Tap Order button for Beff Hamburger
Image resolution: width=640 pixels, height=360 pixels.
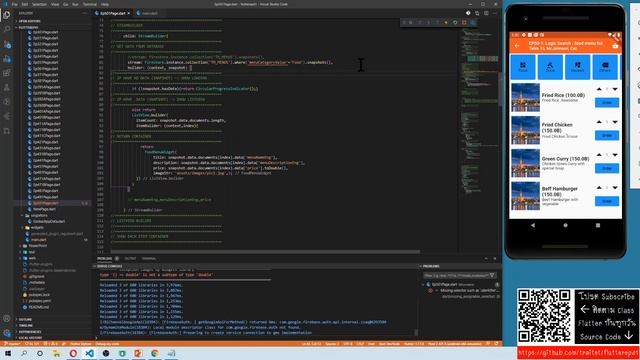tap(607, 201)
